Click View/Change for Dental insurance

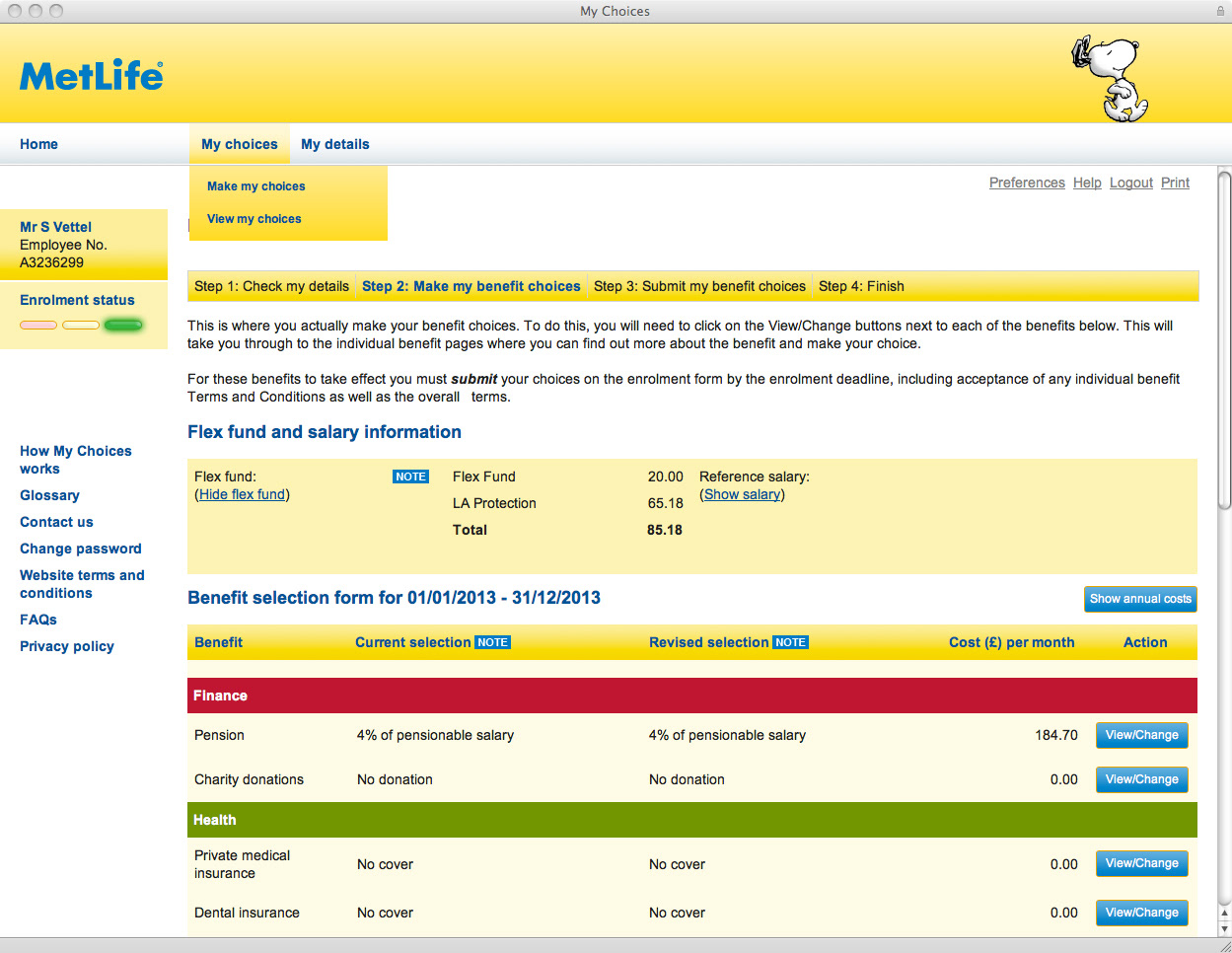click(1142, 913)
